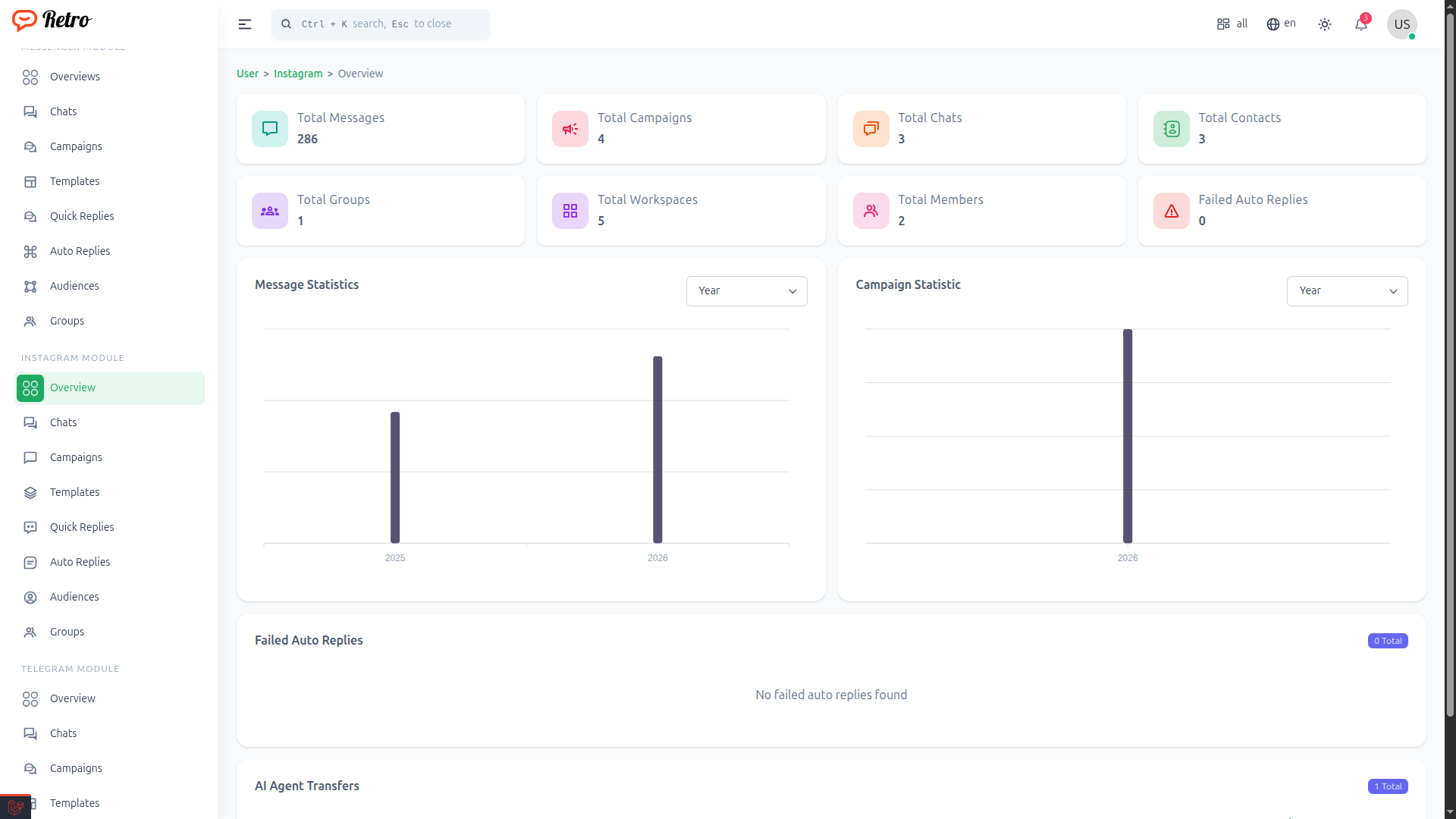Click the Total Contacts address book icon
Viewport: 1456px width, 819px height.
[x=1171, y=129]
